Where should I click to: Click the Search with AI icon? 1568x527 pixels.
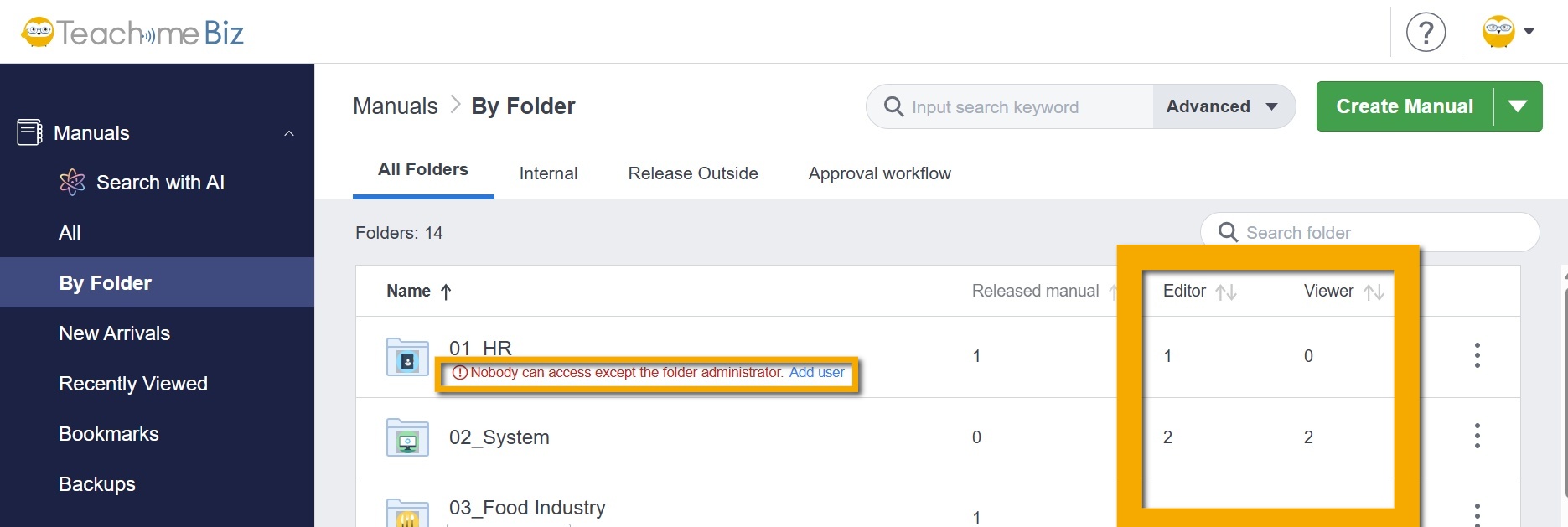(x=73, y=182)
